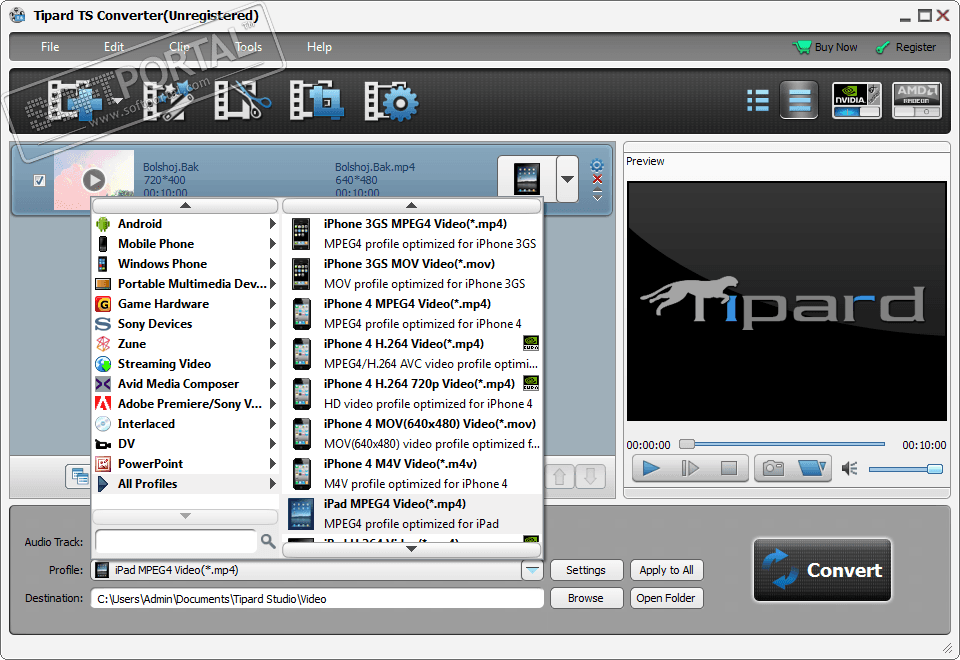Expand Windows Phone category

(x=186, y=264)
